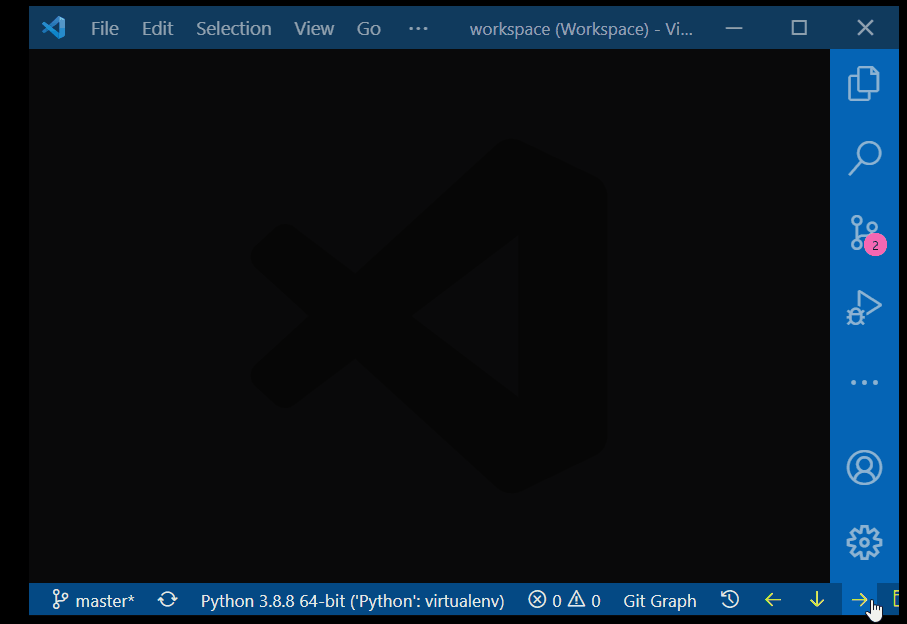The height and width of the screenshot is (624, 907).
Task: Maximize the VS Code window
Action: pos(799,28)
